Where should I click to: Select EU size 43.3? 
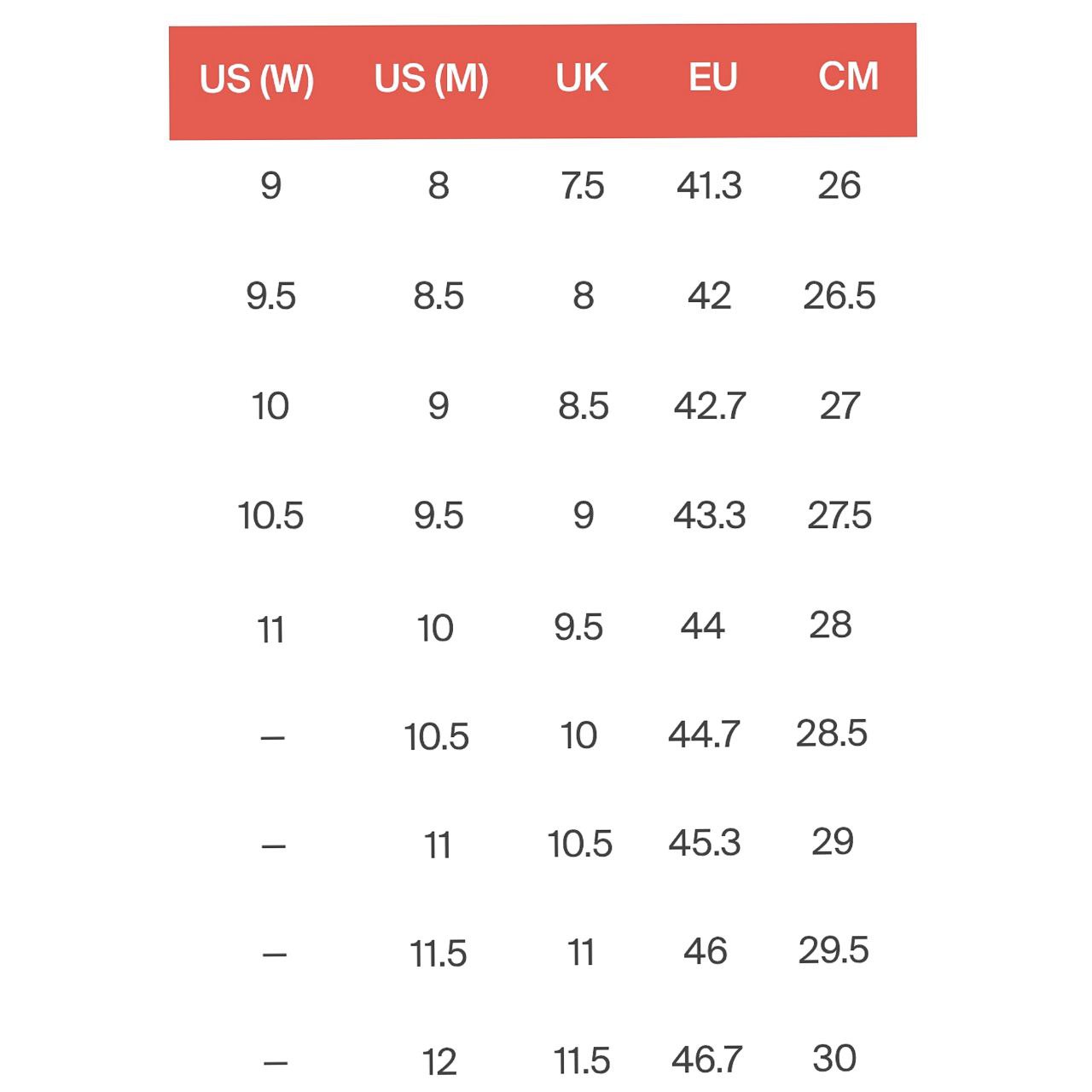click(710, 516)
